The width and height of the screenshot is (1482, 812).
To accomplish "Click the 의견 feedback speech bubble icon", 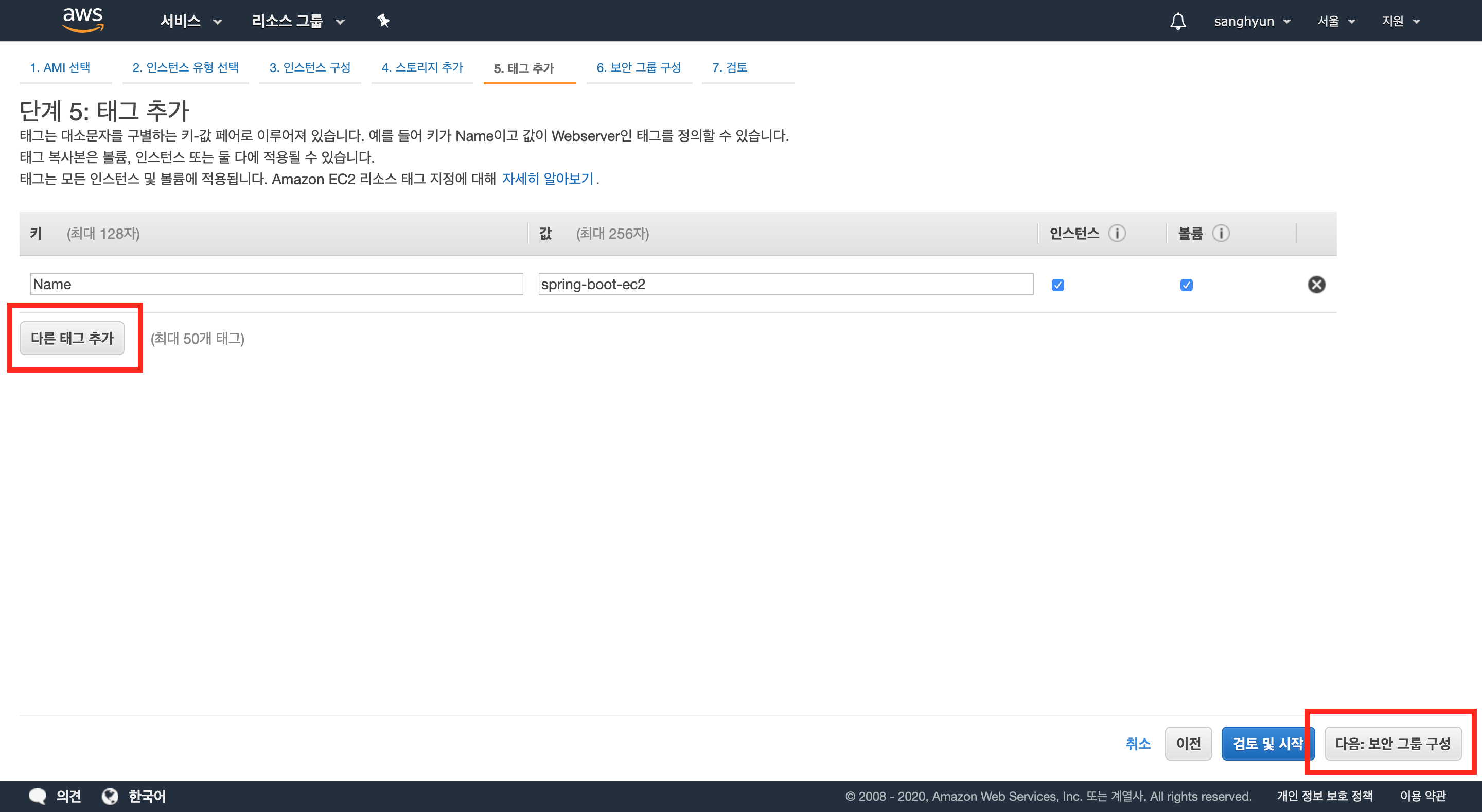I will (x=38, y=796).
